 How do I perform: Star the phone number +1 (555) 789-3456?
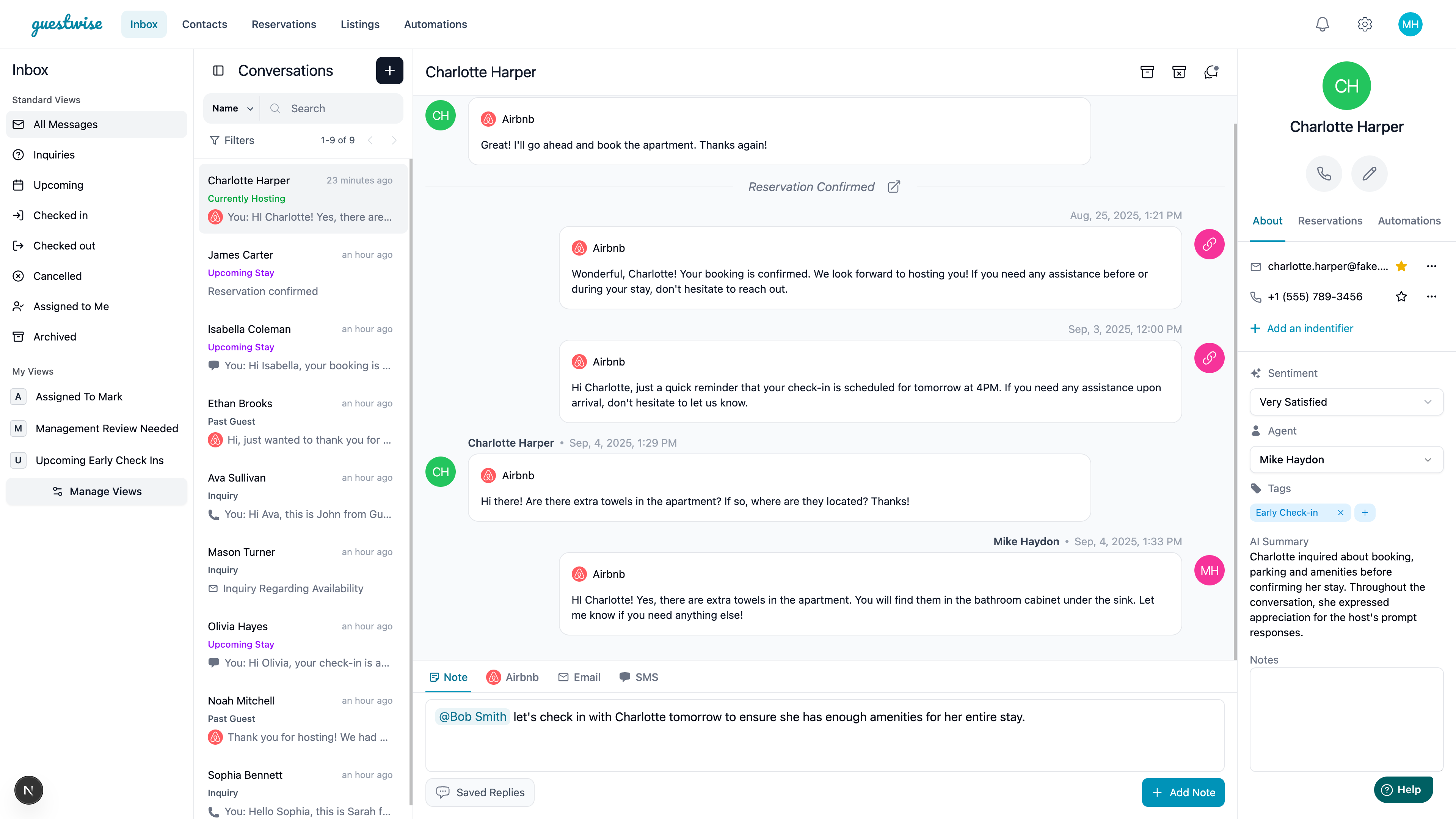(1401, 297)
